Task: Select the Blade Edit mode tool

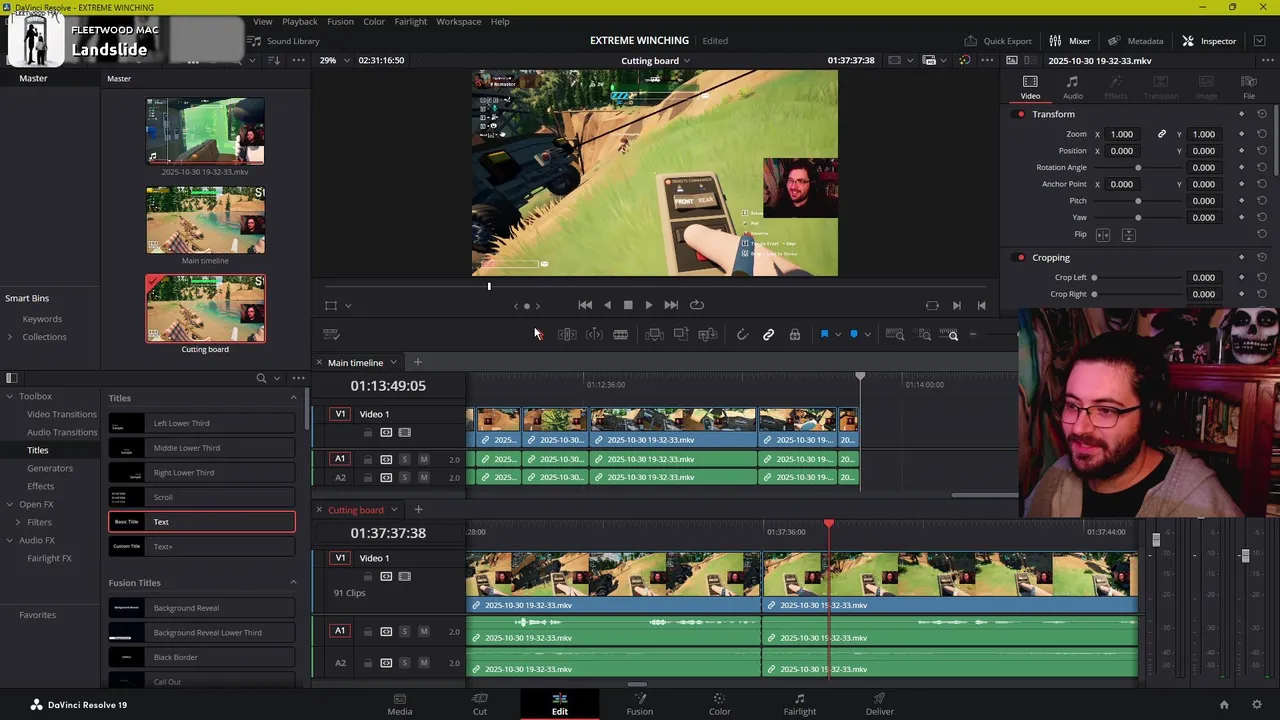Action: point(620,335)
